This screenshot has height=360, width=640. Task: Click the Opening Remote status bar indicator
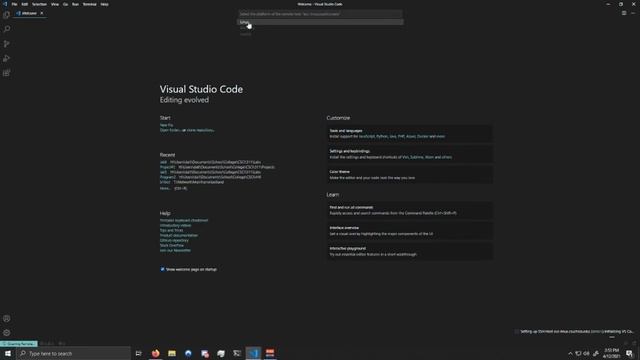click(x=19, y=344)
